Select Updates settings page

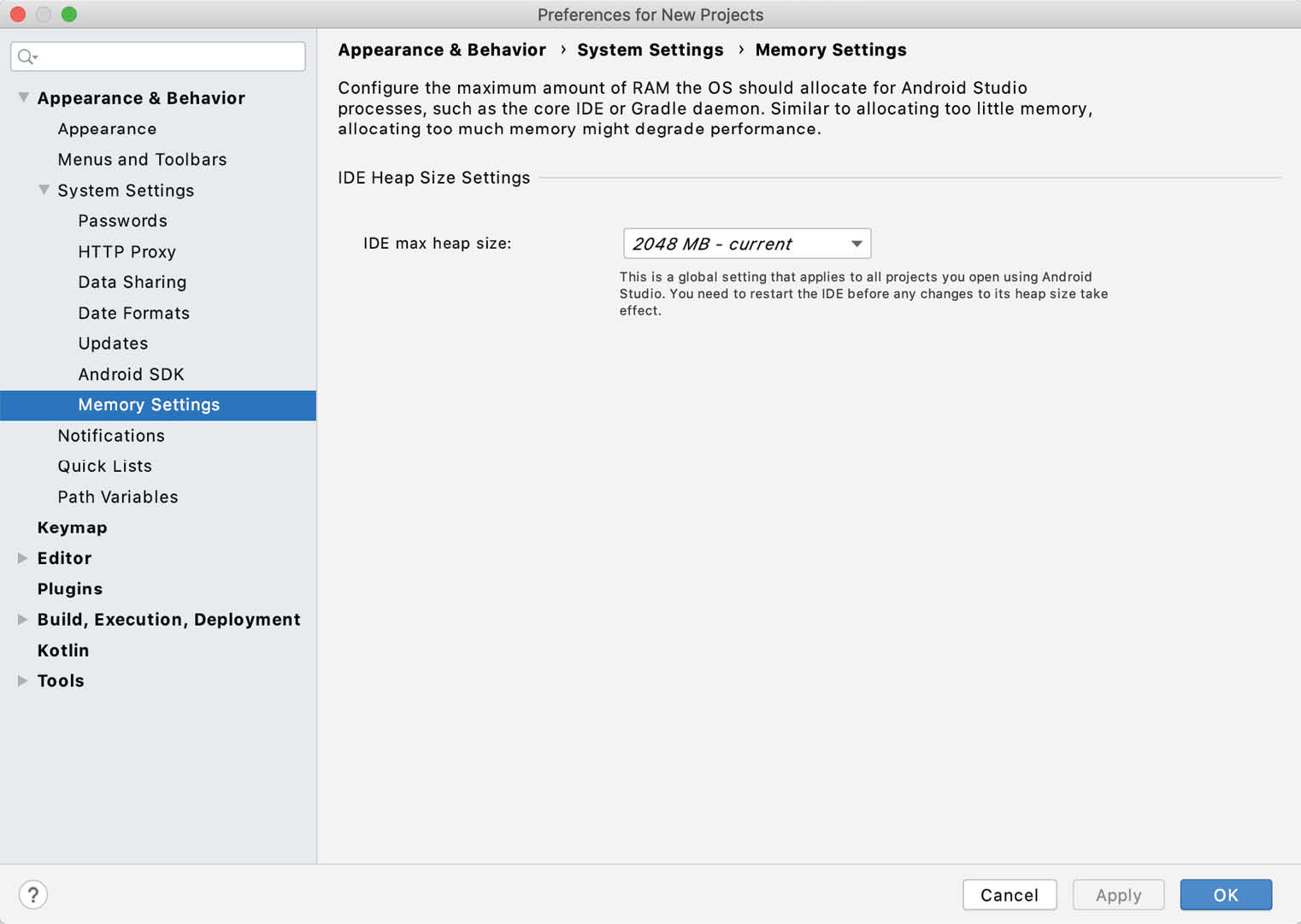coord(113,344)
